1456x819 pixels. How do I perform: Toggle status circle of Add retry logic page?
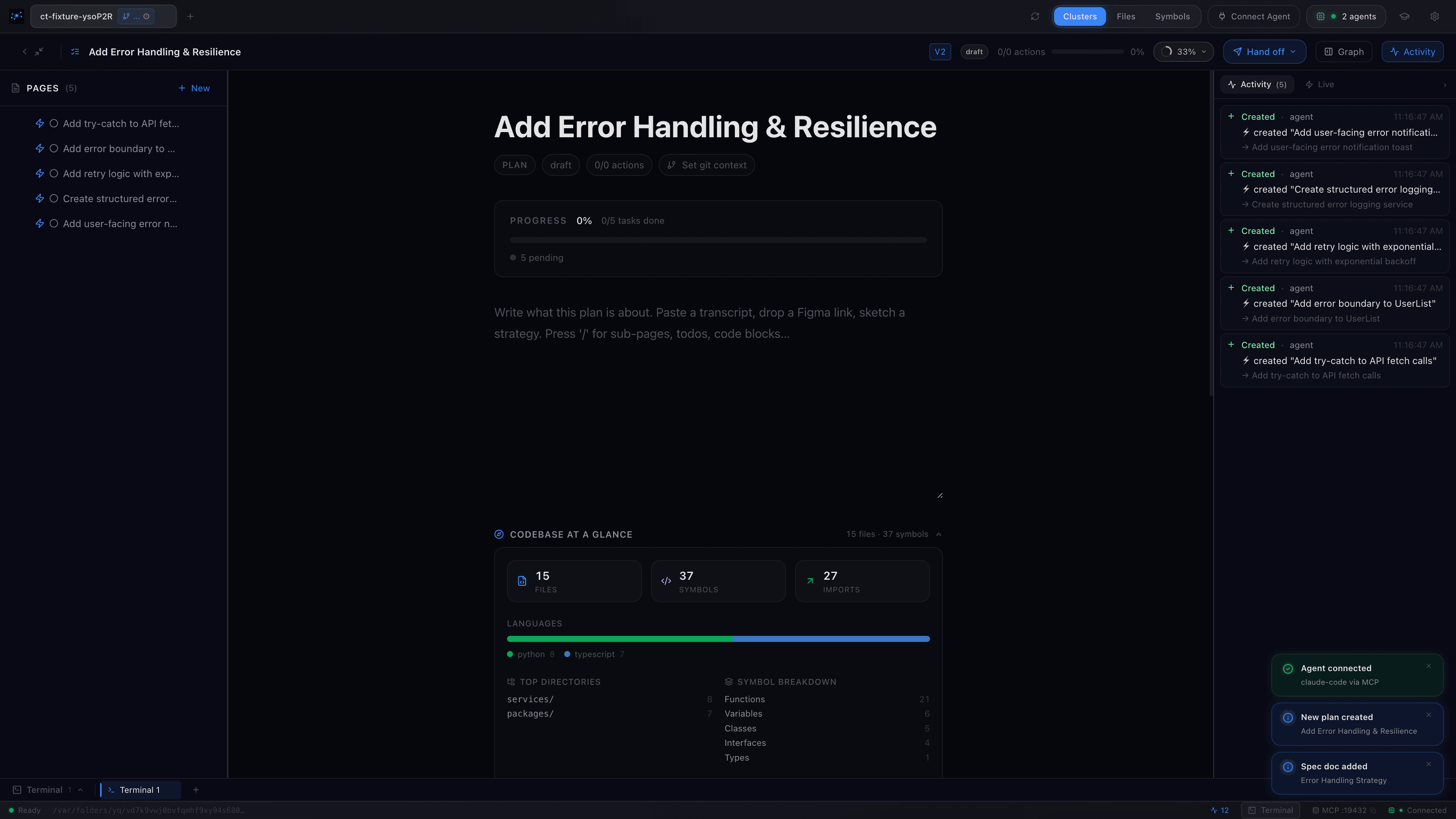click(54, 174)
